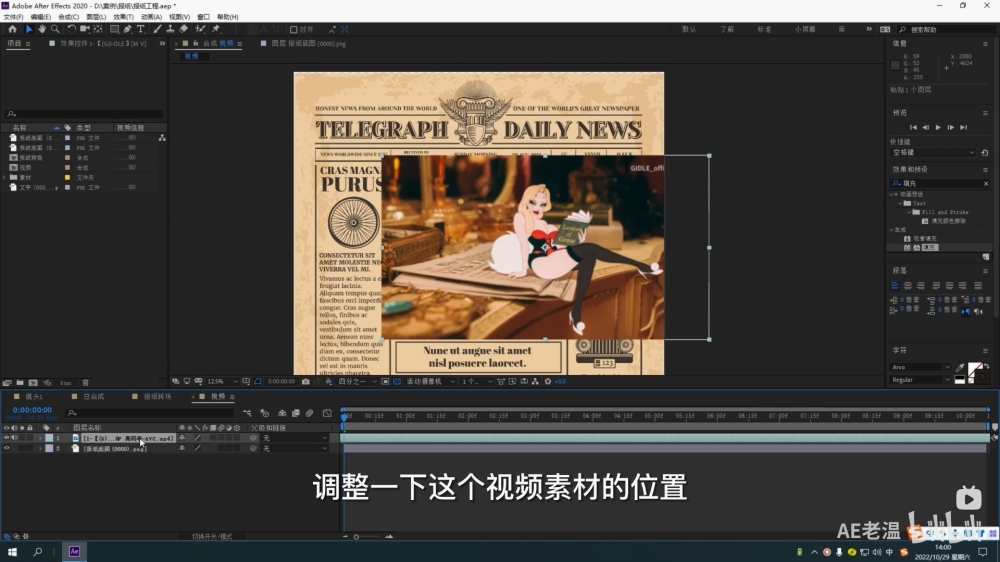Click the timeline zoom slider handle
Screen dimensions: 1000x562
(x=357, y=536)
